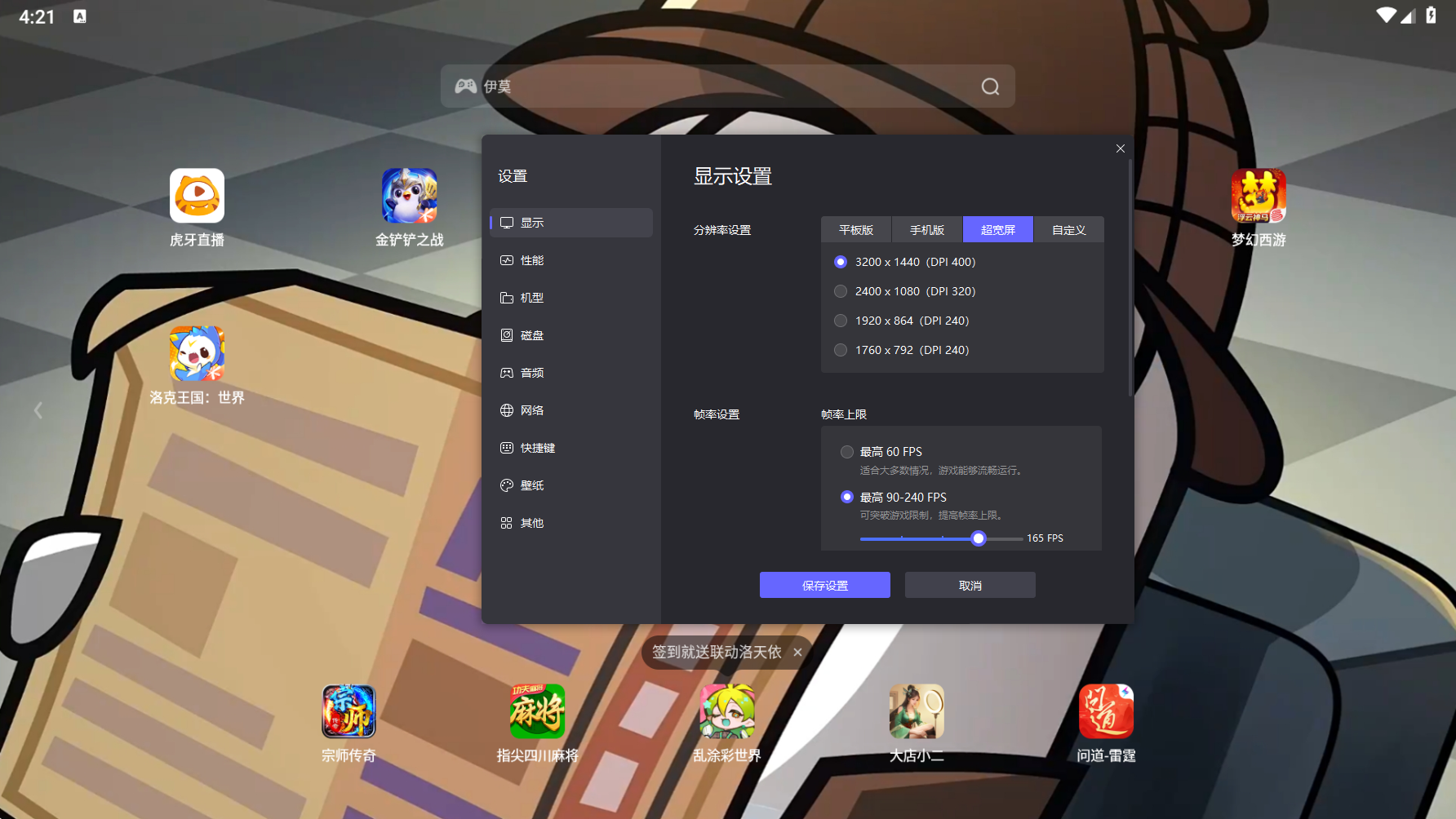The height and width of the screenshot is (819, 1456).
Task: Go to previous home page with left arrow
Action: (38, 410)
